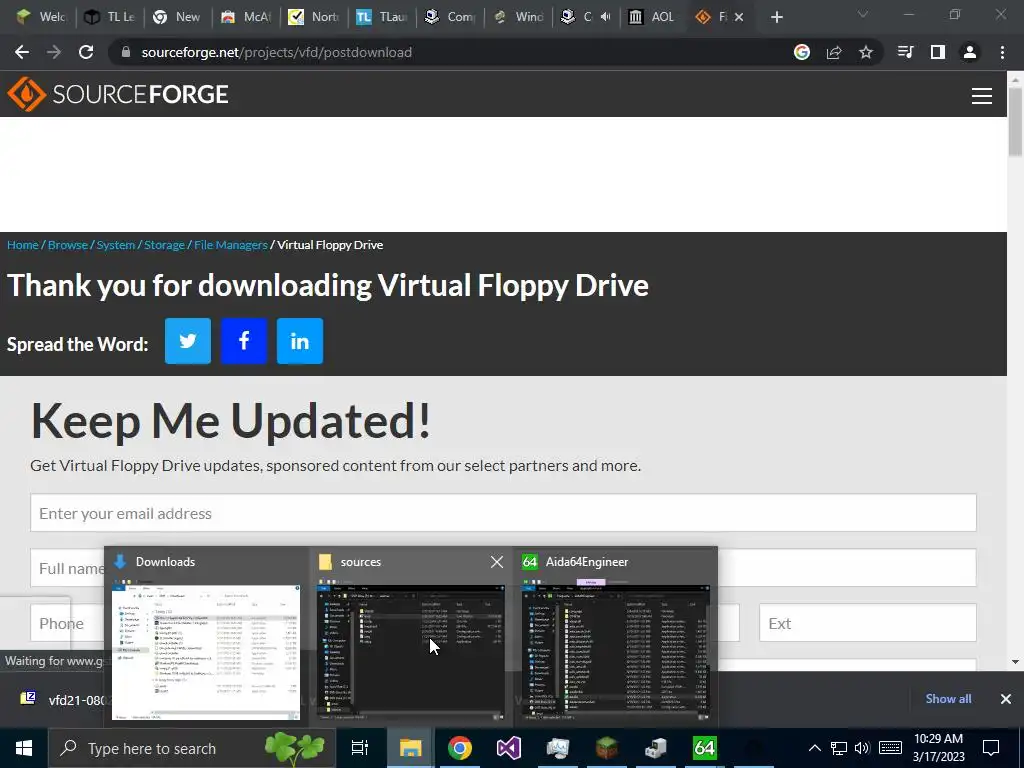
Task: Click the site lock icon in the address bar
Action: (x=126, y=52)
